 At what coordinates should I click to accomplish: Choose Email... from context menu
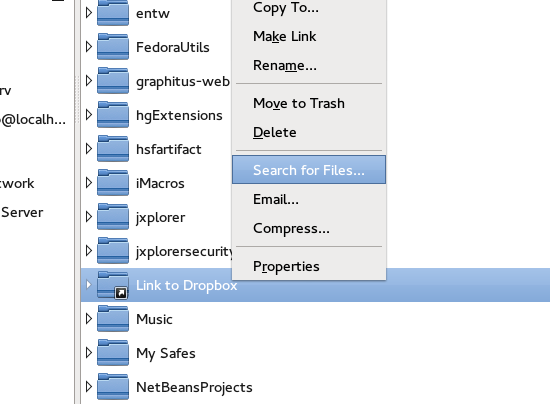pyautogui.click(x=309, y=200)
